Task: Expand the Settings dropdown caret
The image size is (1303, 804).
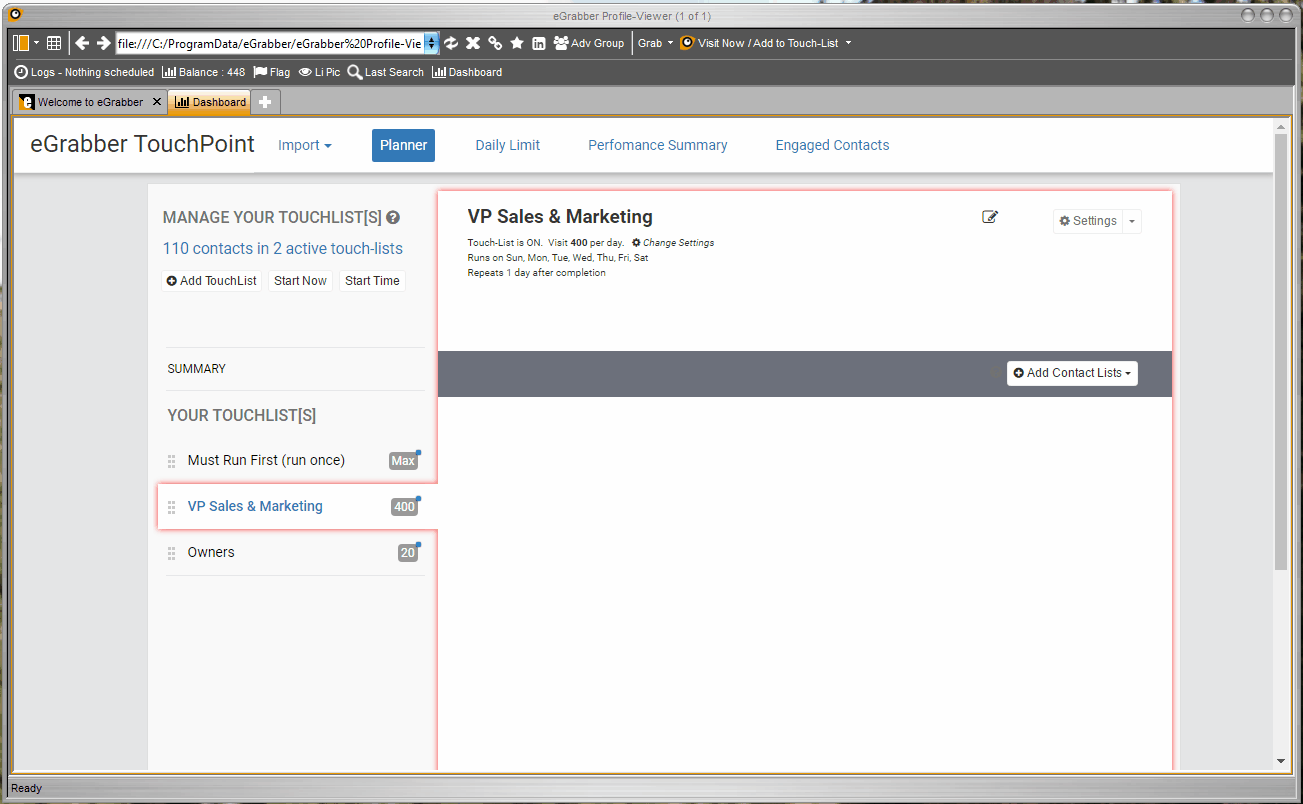Action: [x=1132, y=221]
